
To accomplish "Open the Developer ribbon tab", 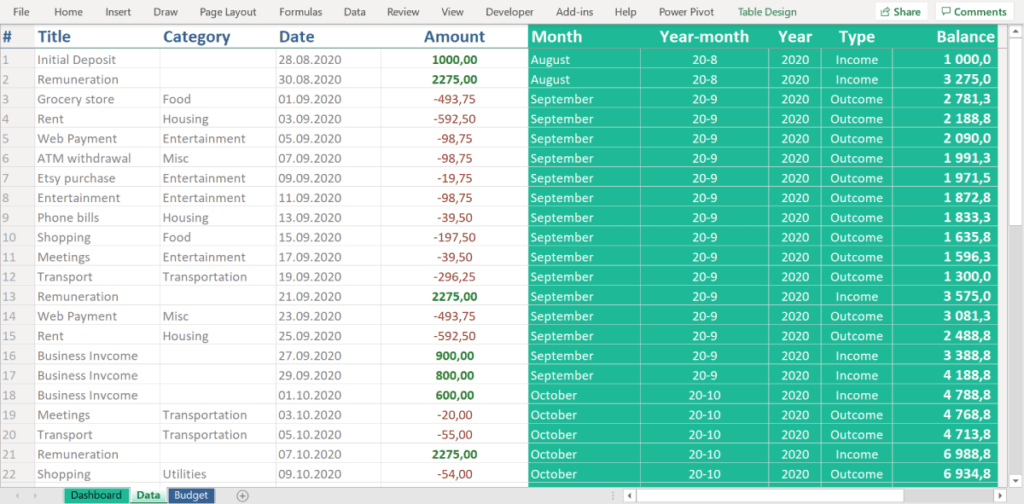I will [x=509, y=12].
